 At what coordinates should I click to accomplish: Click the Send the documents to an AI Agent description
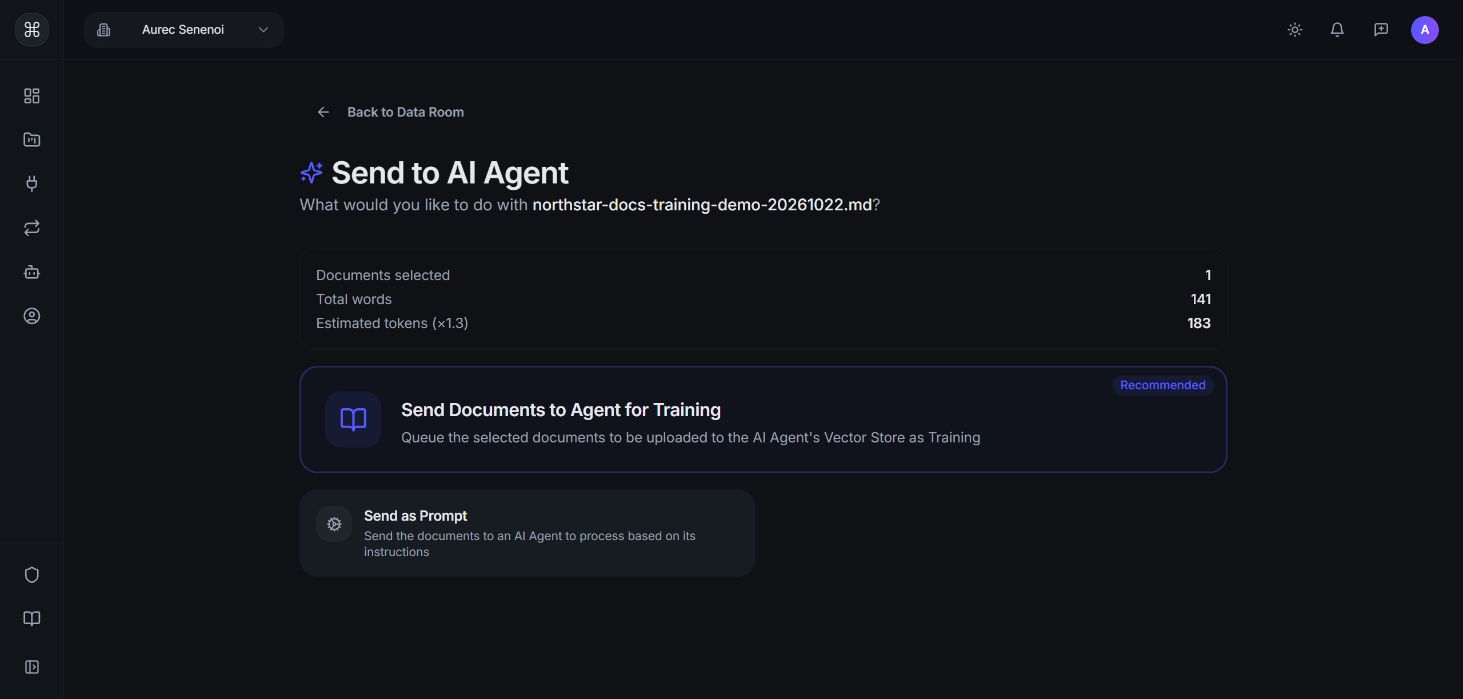click(530, 544)
